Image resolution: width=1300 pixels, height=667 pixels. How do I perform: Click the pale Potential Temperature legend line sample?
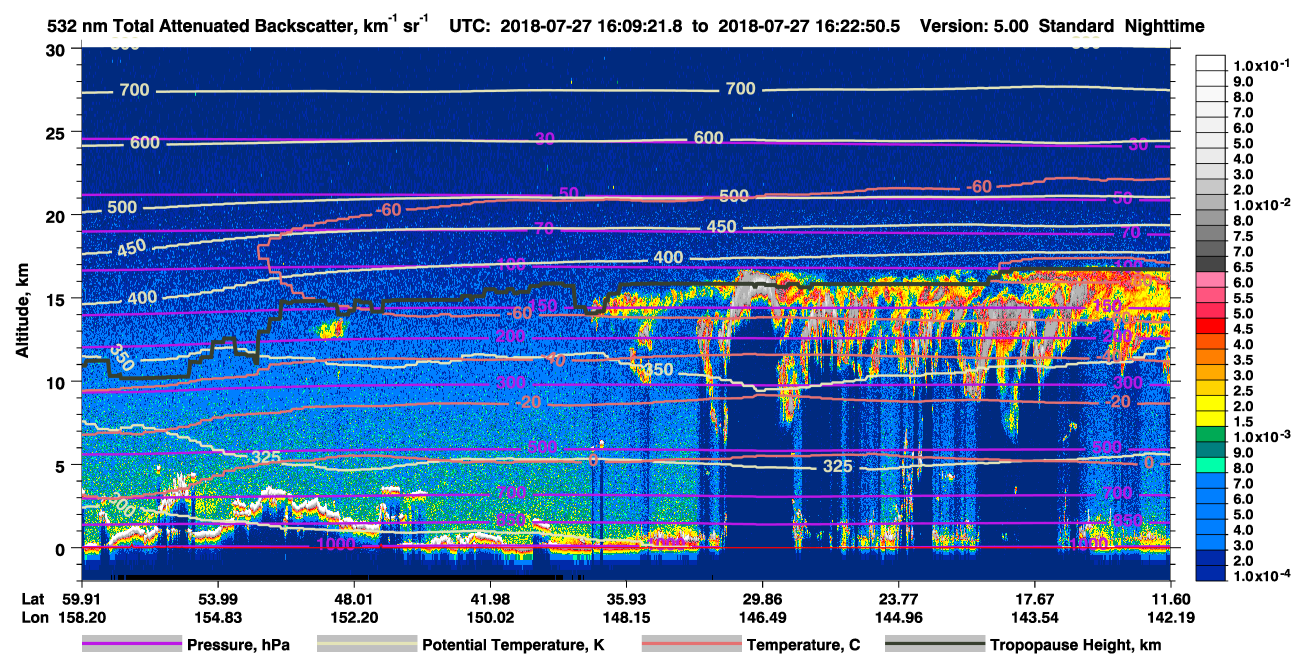(367, 645)
